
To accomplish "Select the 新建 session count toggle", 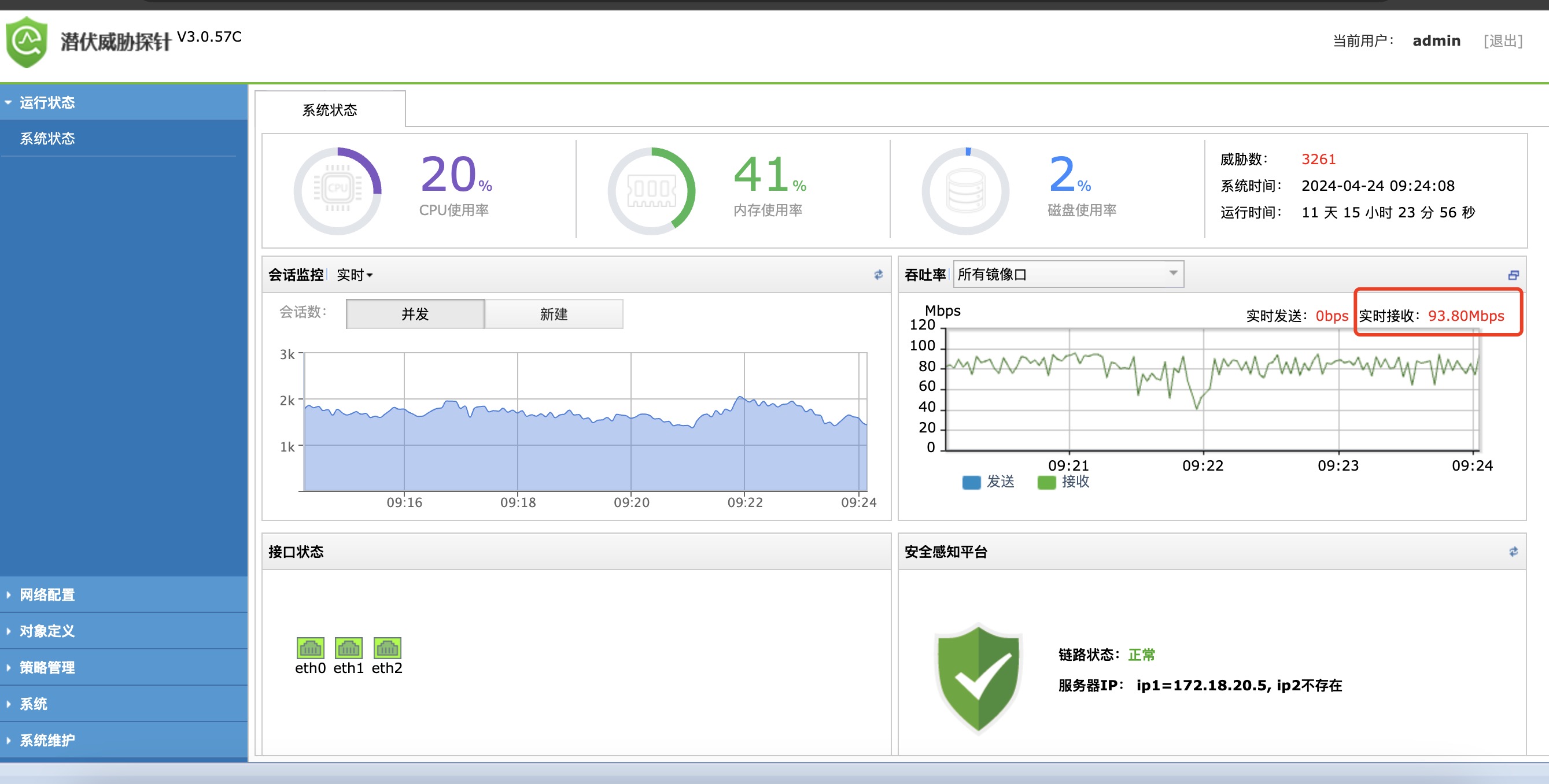I will tap(553, 314).
